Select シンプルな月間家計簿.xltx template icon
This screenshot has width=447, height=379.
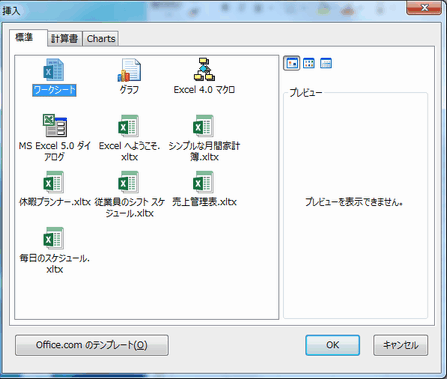tap(203, 126)
